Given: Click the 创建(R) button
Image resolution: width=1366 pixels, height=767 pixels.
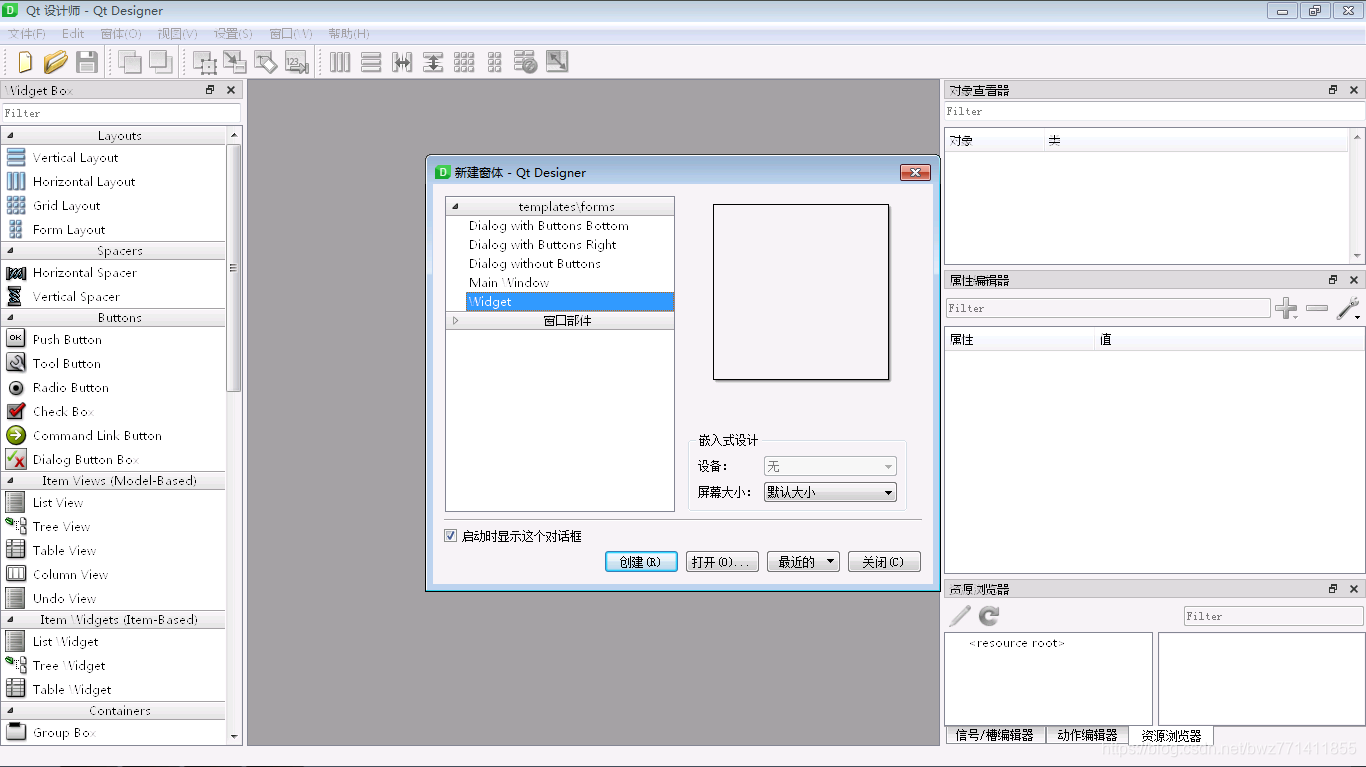Looking at the screenshot, I should [x=641, y=562].
